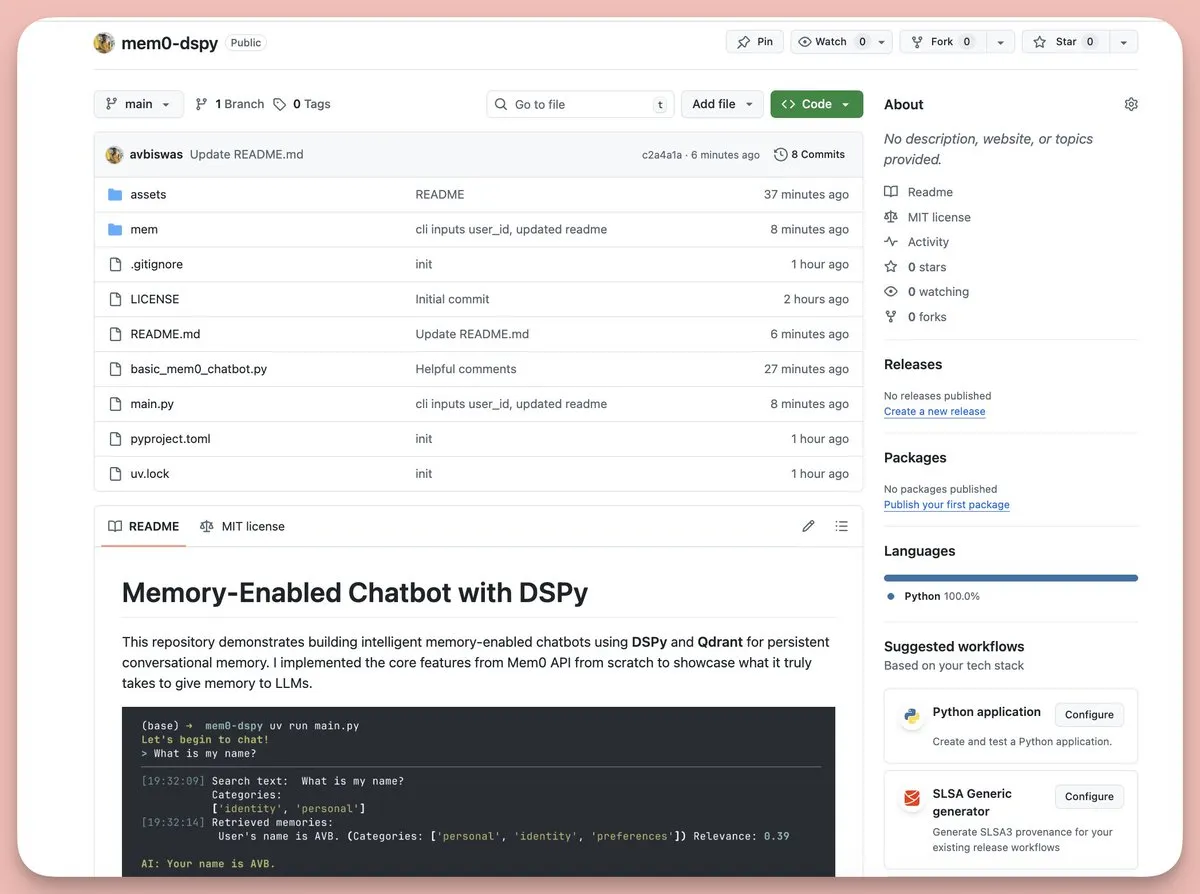Select the README tab

pos(143,526)
